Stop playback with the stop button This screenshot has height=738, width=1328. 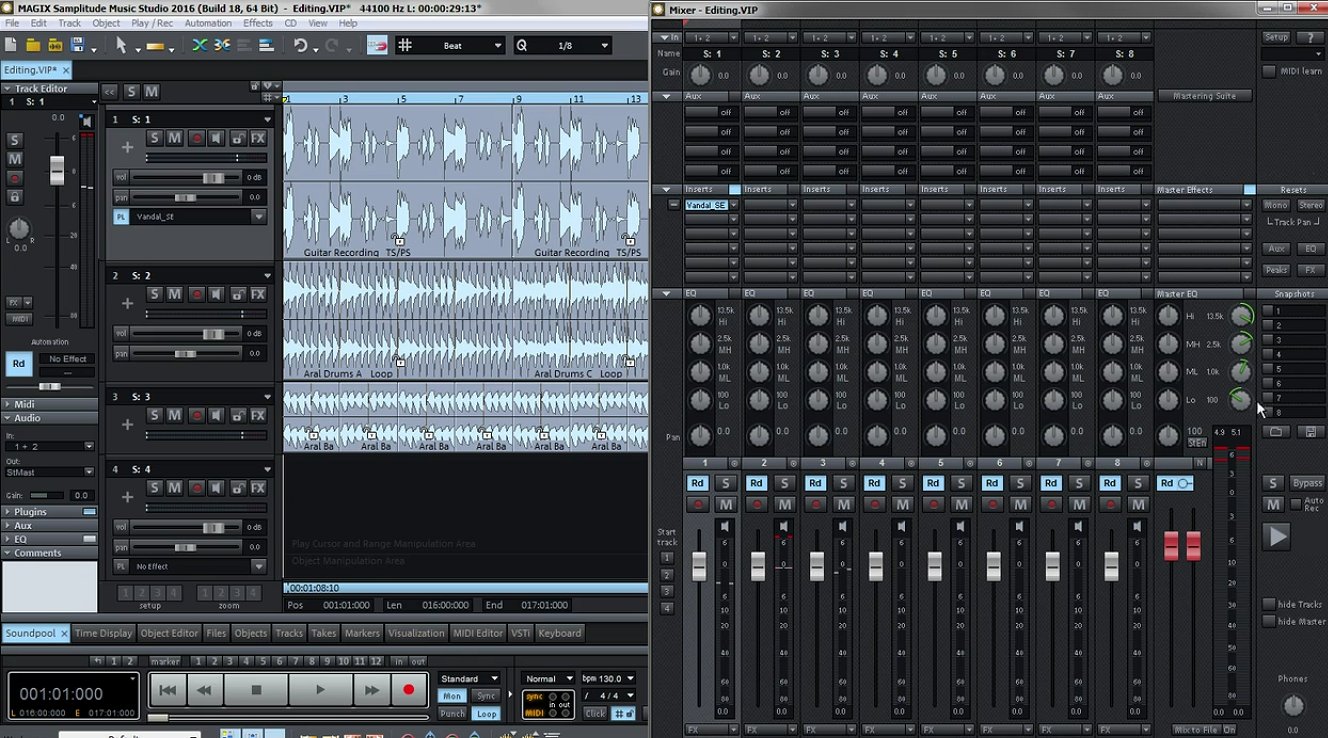point(256,690)
